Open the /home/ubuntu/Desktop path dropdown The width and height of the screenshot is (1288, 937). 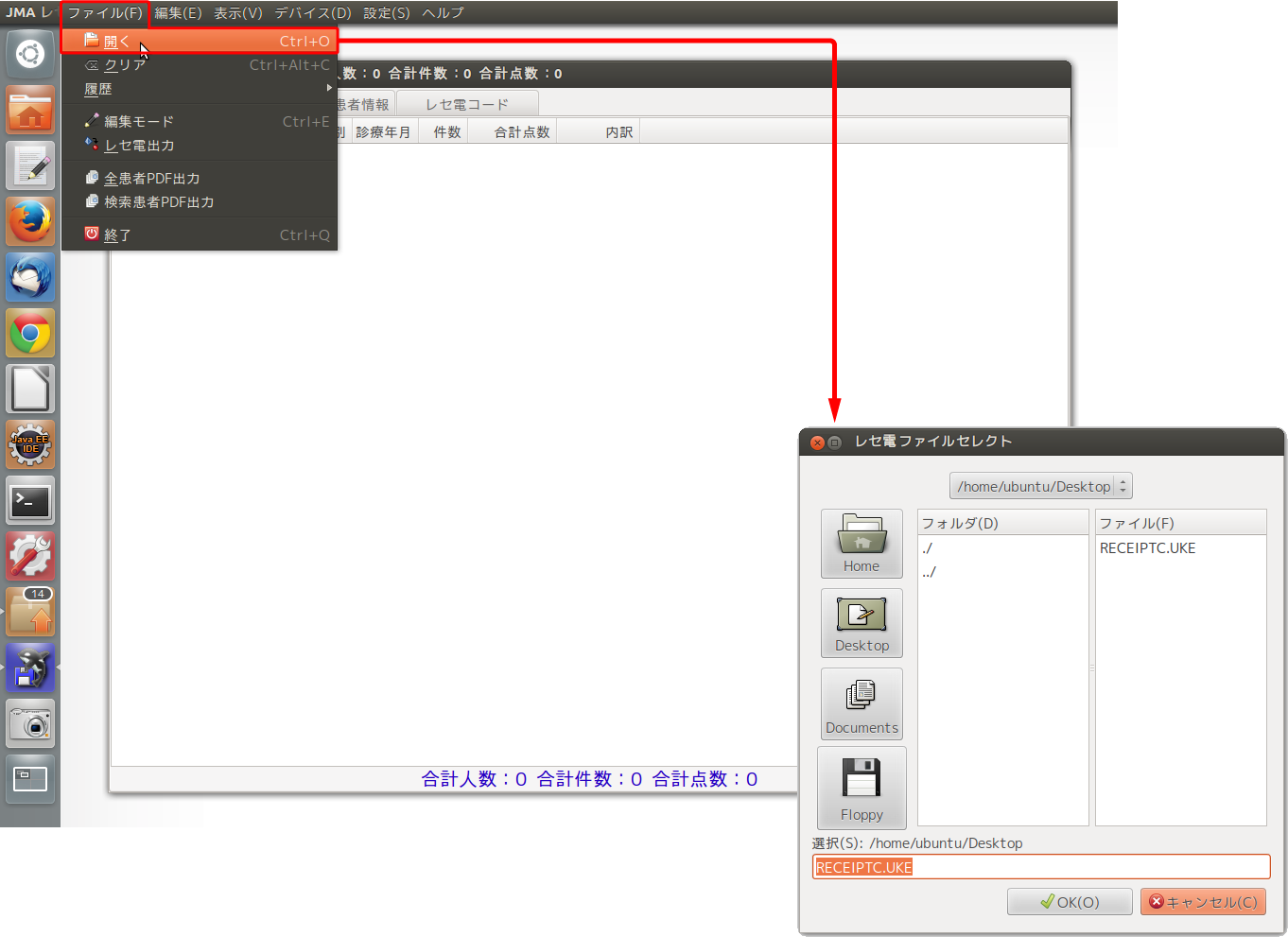point(1041,486)
